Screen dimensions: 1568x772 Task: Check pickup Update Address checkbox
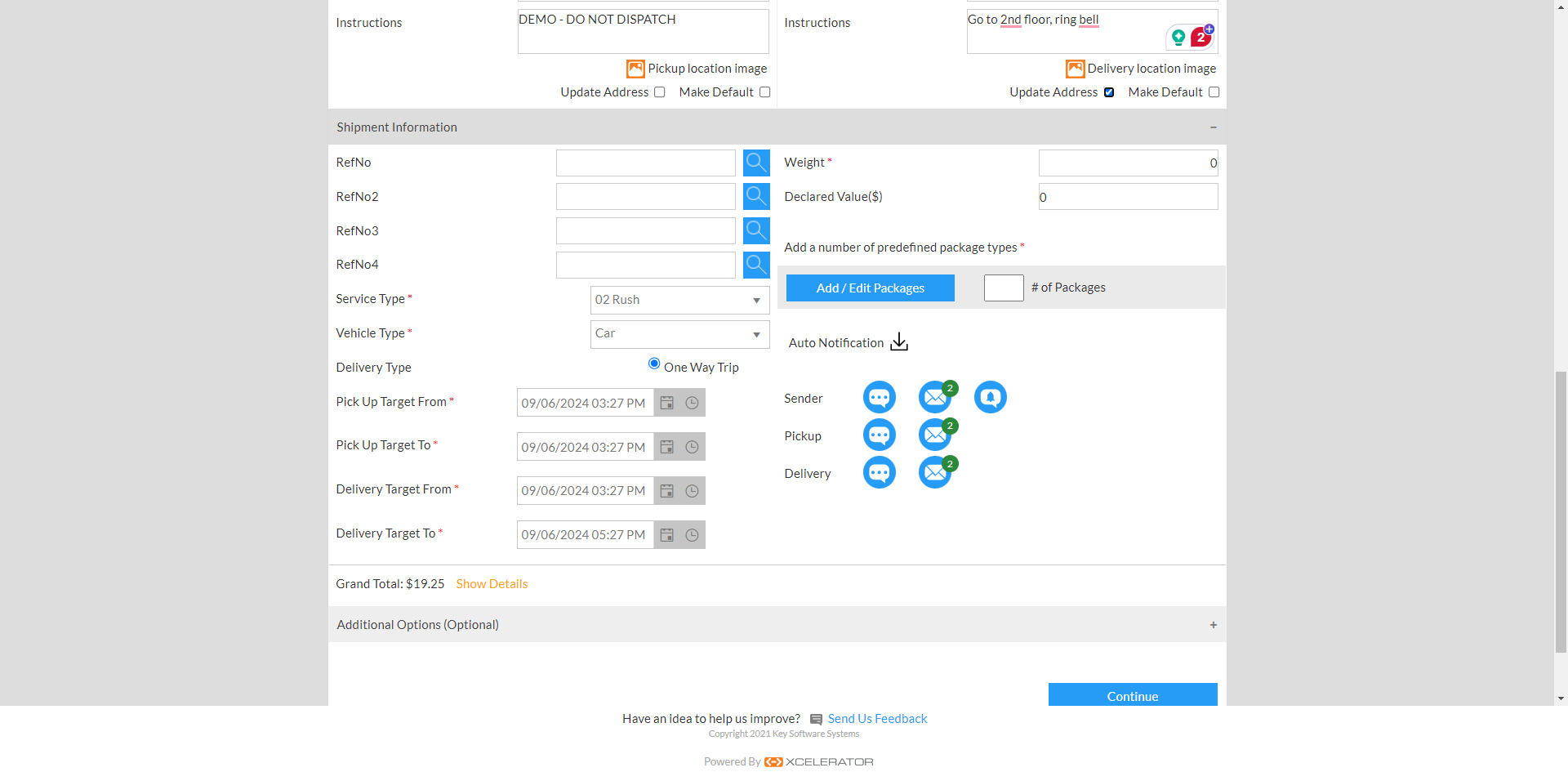pos(660,92)
